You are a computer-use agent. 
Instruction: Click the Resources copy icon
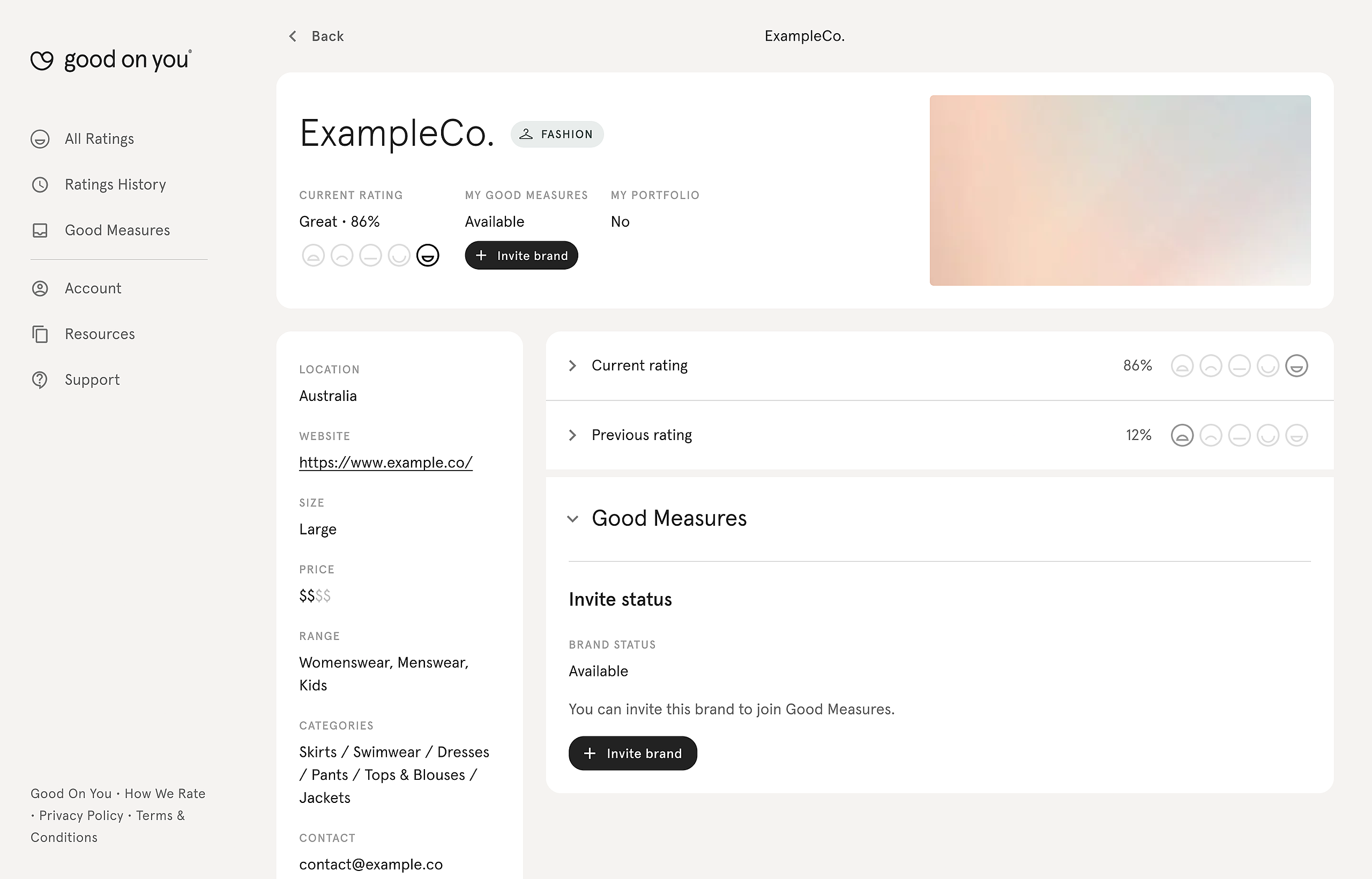point(40,334)
